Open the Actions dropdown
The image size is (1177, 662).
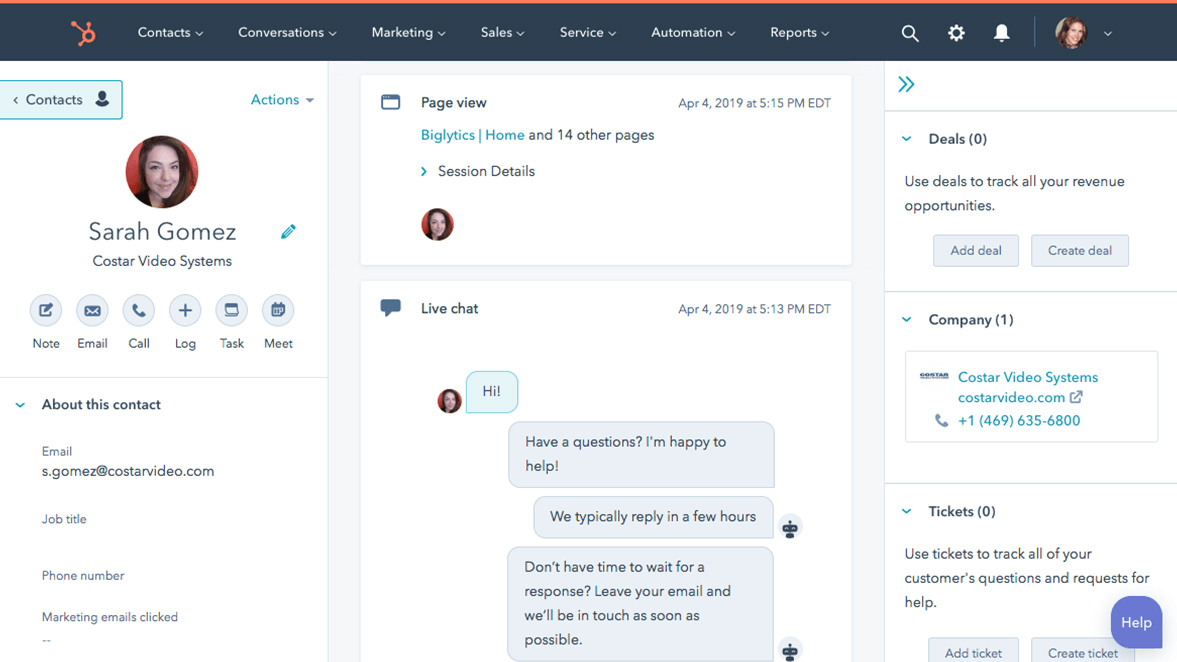pos(281,100)
